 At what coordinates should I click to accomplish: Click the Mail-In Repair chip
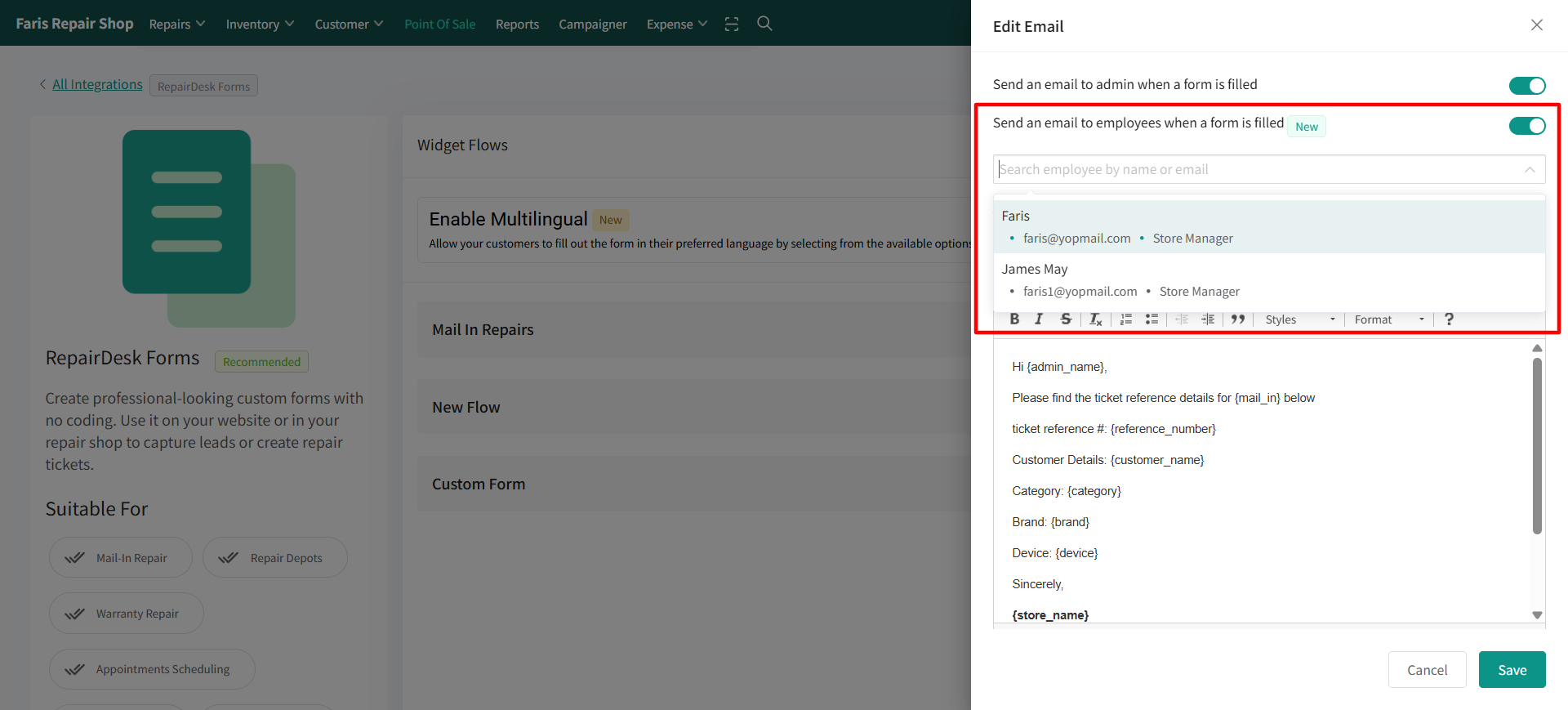121,557
